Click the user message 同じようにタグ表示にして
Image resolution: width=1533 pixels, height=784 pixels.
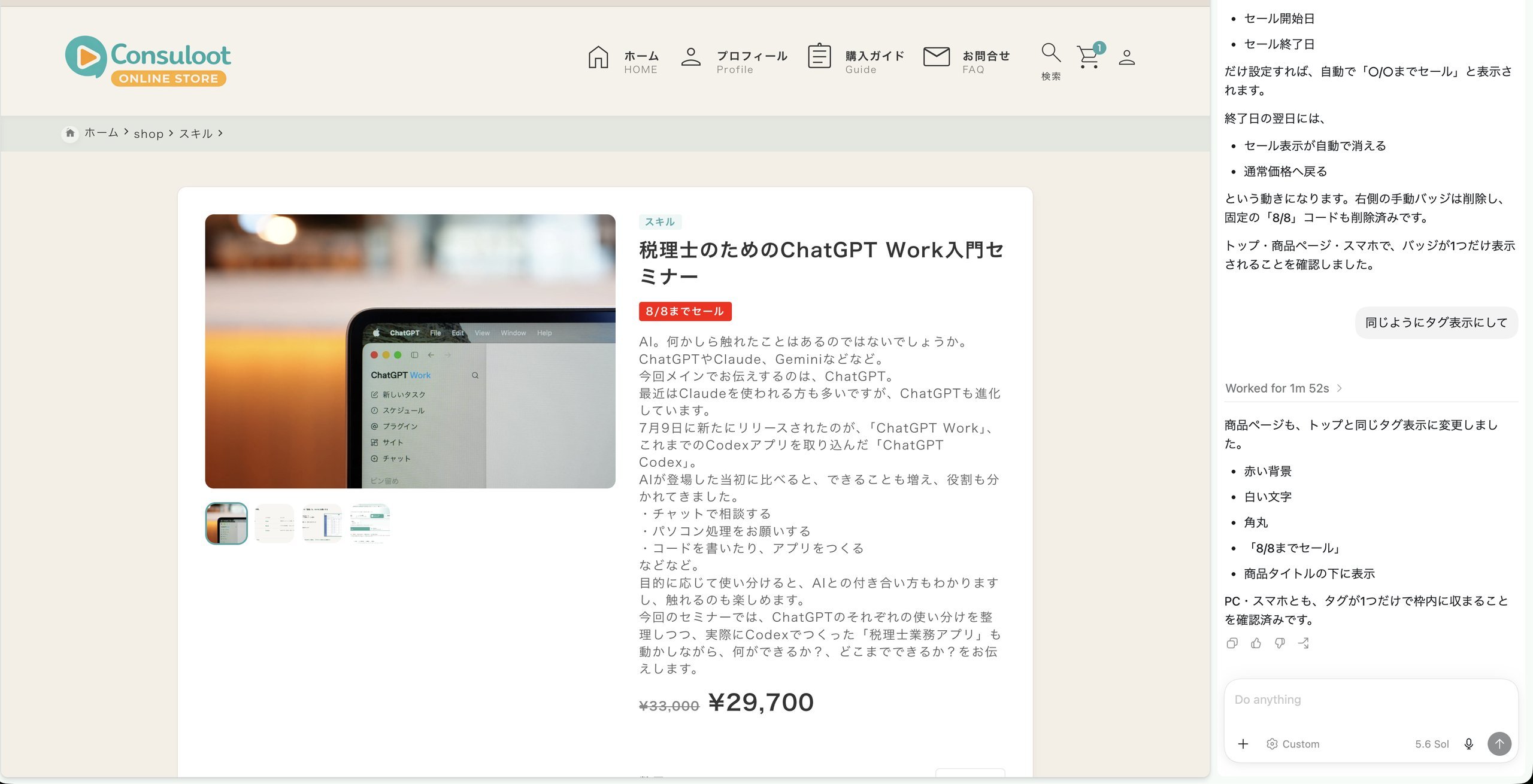(1436, 323)
